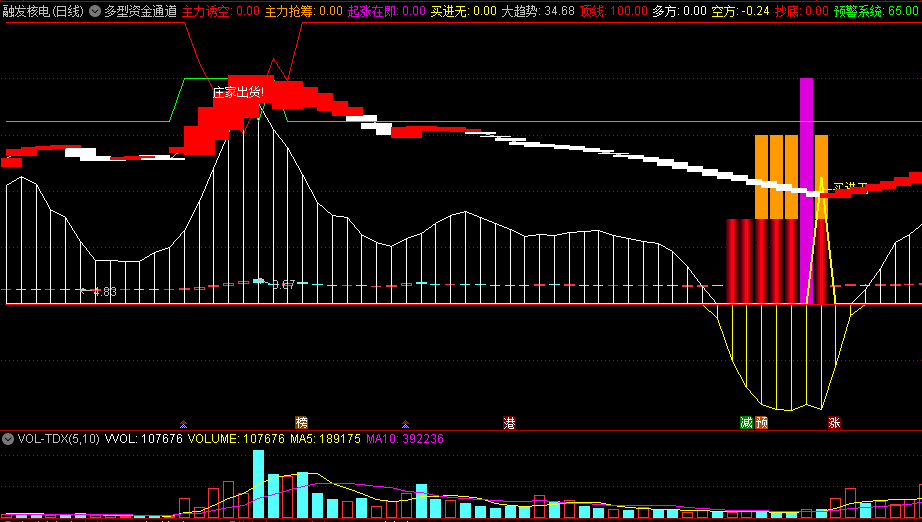The image size is (922, 522).
Task: Click the 抄底: 0.00 value
Action: pos(801,11)
